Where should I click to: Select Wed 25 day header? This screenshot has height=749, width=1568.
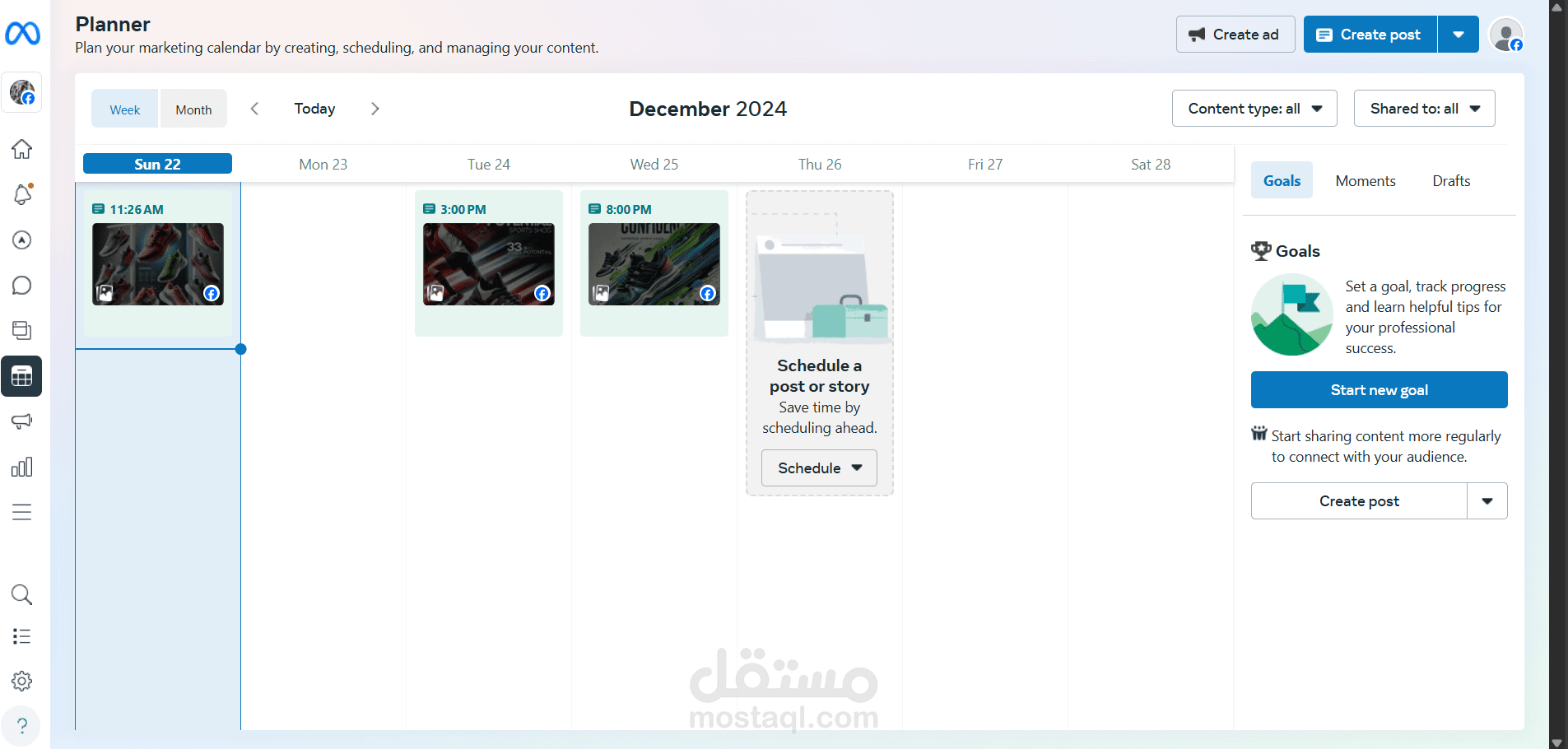coord(654,165)
